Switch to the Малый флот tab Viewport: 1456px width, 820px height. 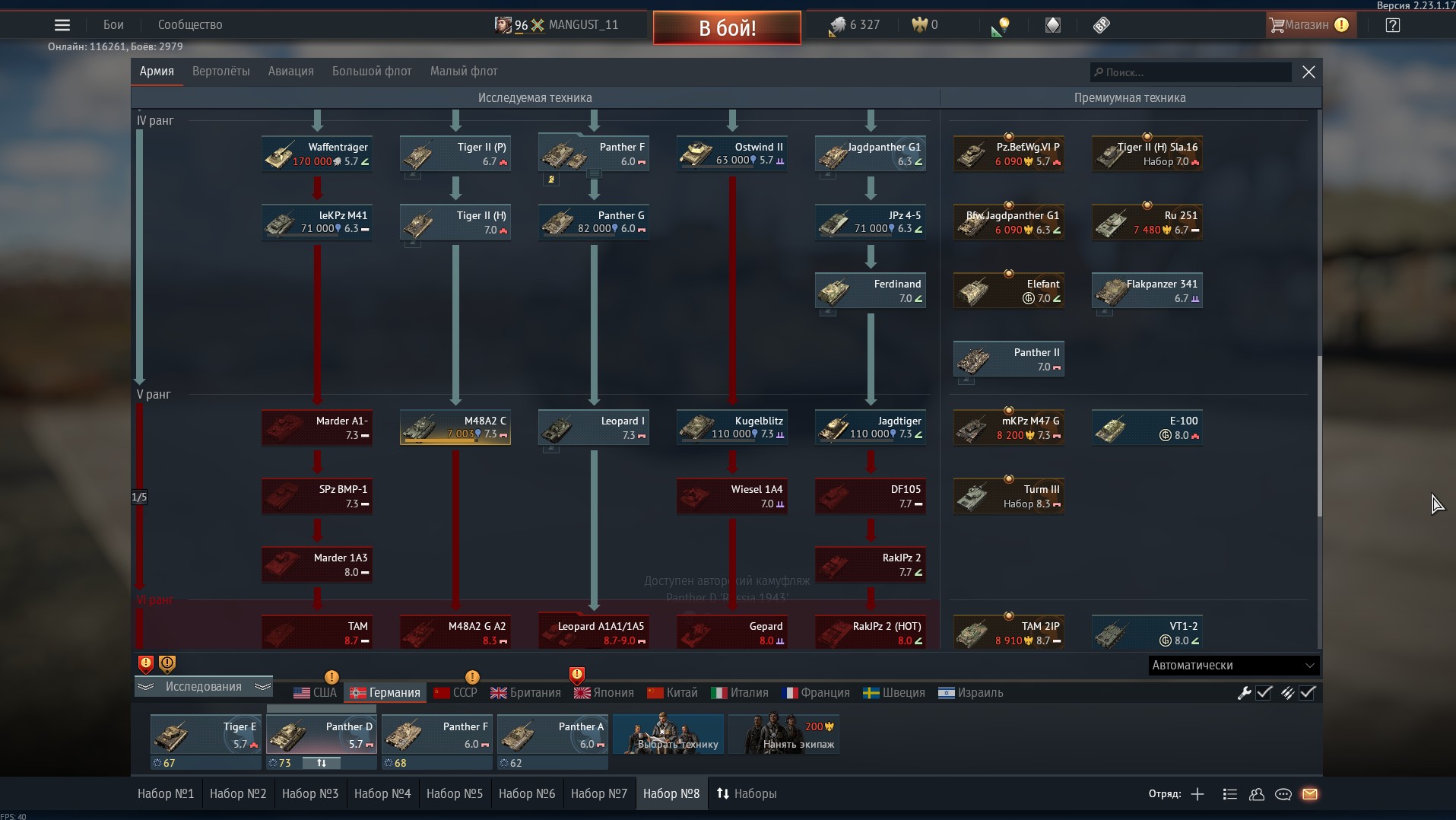tap(464, 72)
